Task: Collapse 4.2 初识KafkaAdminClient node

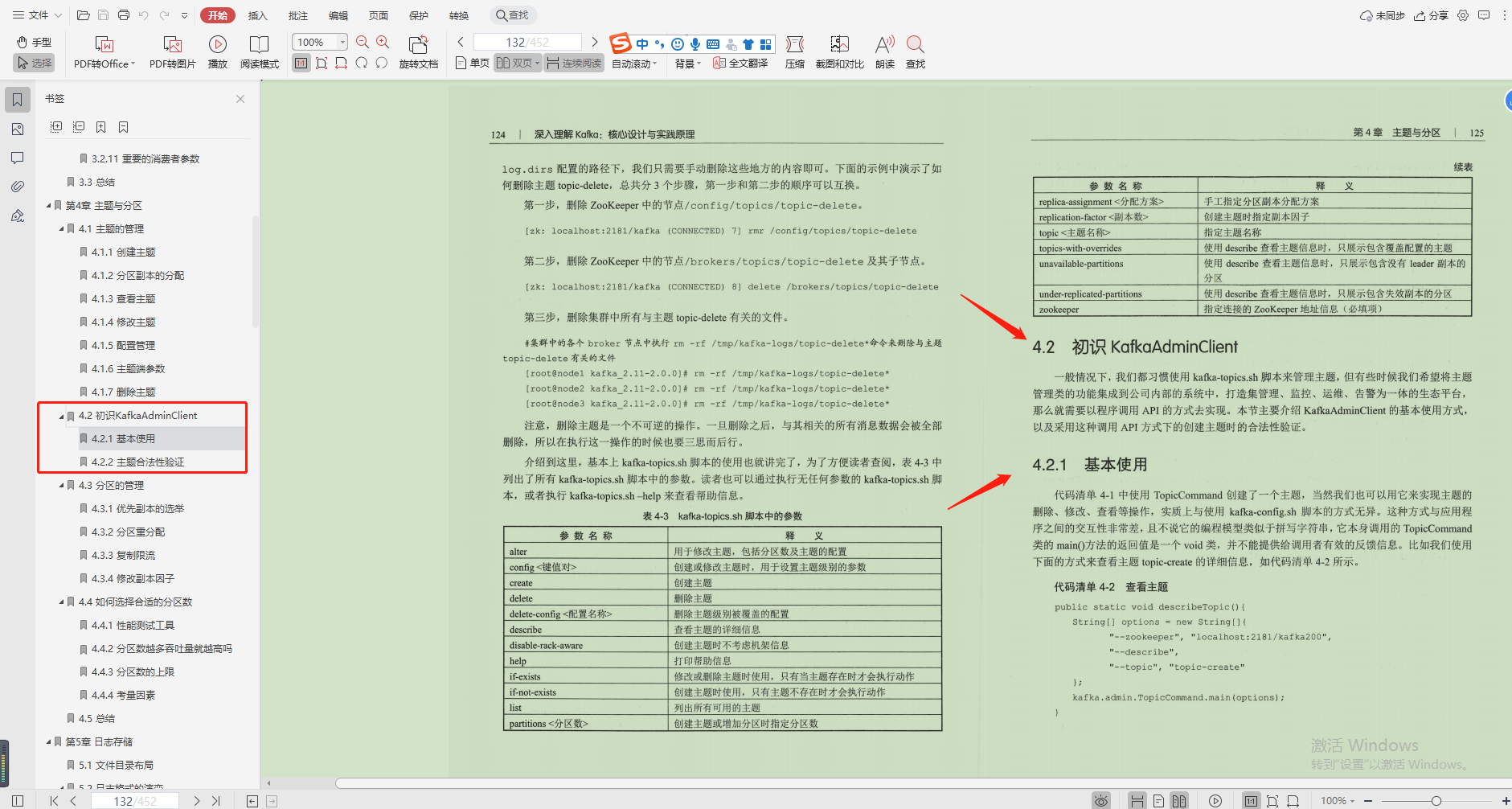Action: coord(61,416)
